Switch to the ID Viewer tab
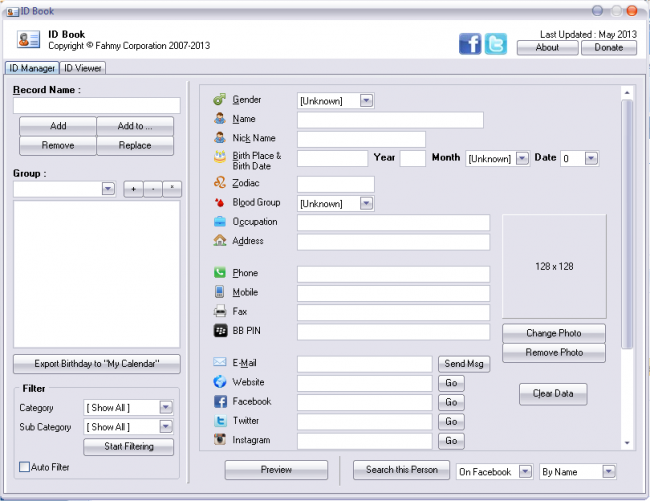The image size is (650, 501). tap(82, 68)
